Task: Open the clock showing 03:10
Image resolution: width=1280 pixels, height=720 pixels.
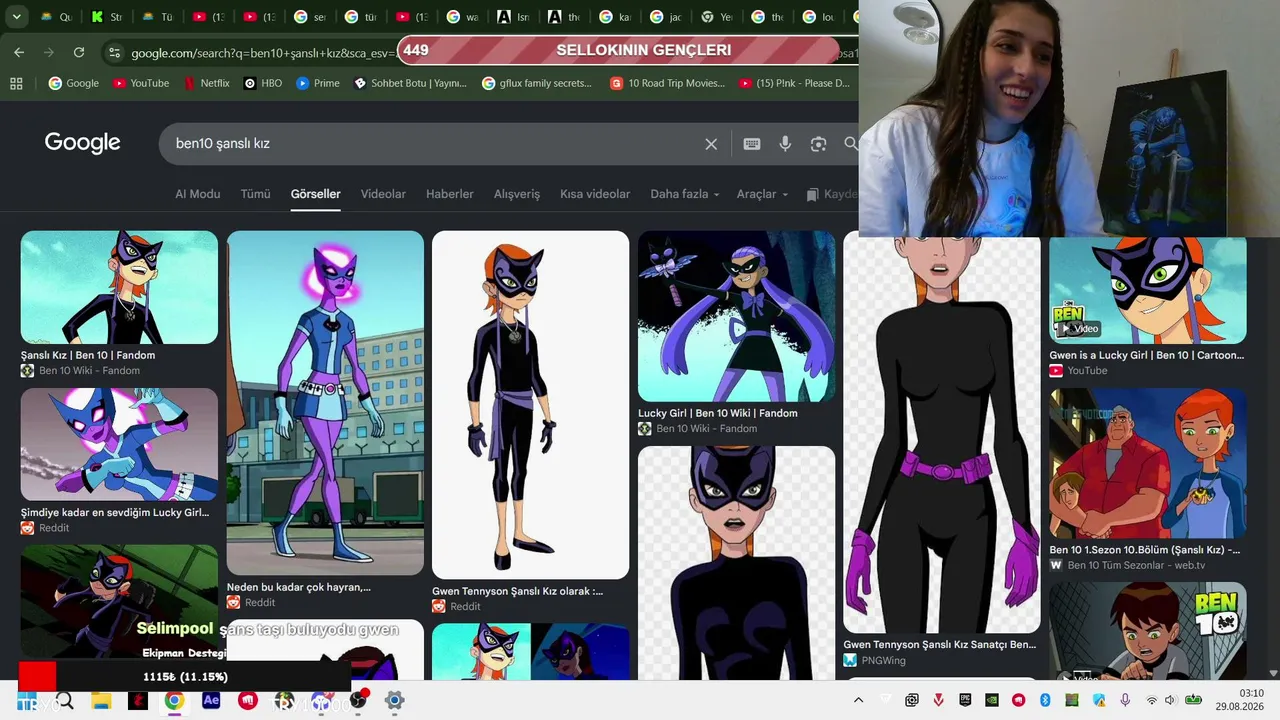Action: tap(1240, 700)
